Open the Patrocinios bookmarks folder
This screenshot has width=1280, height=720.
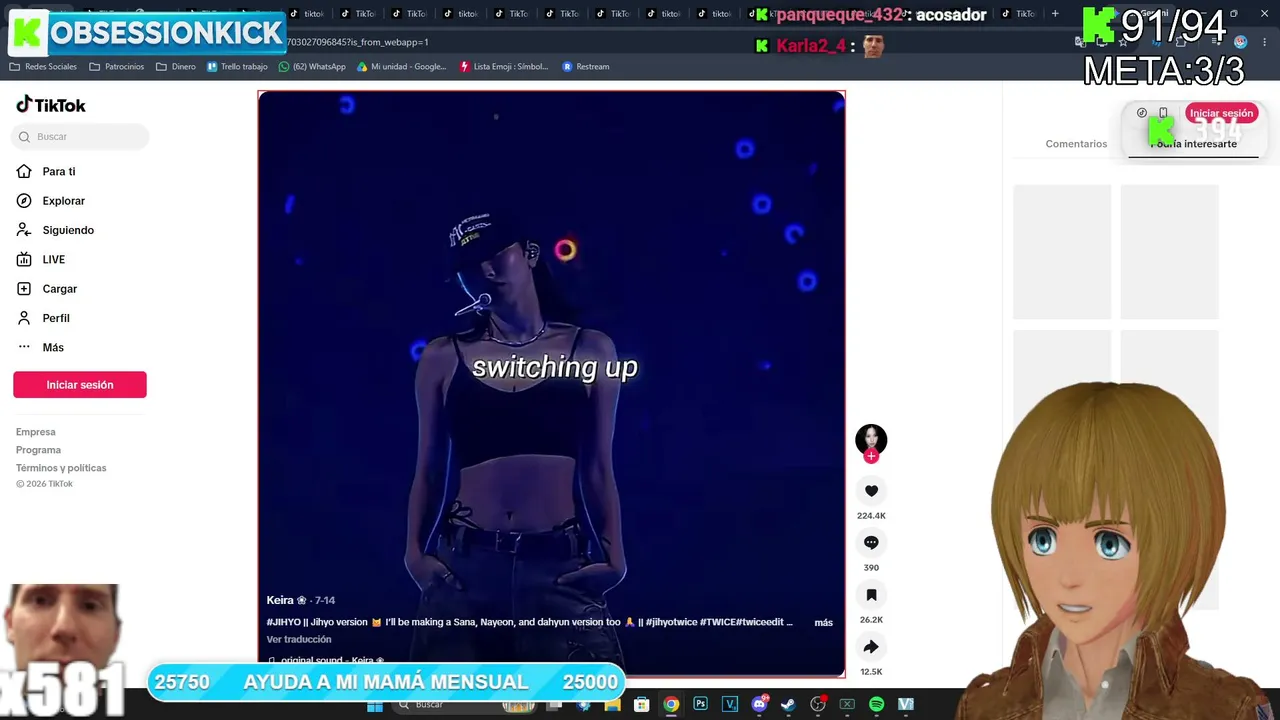pos(117,67)
